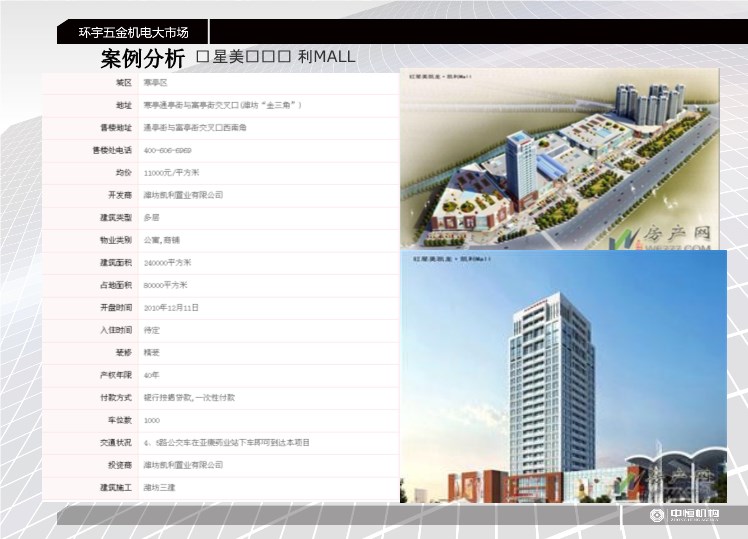Click the 均价 row label
Screen dimensions: 748x539
[x=124, y=173]
